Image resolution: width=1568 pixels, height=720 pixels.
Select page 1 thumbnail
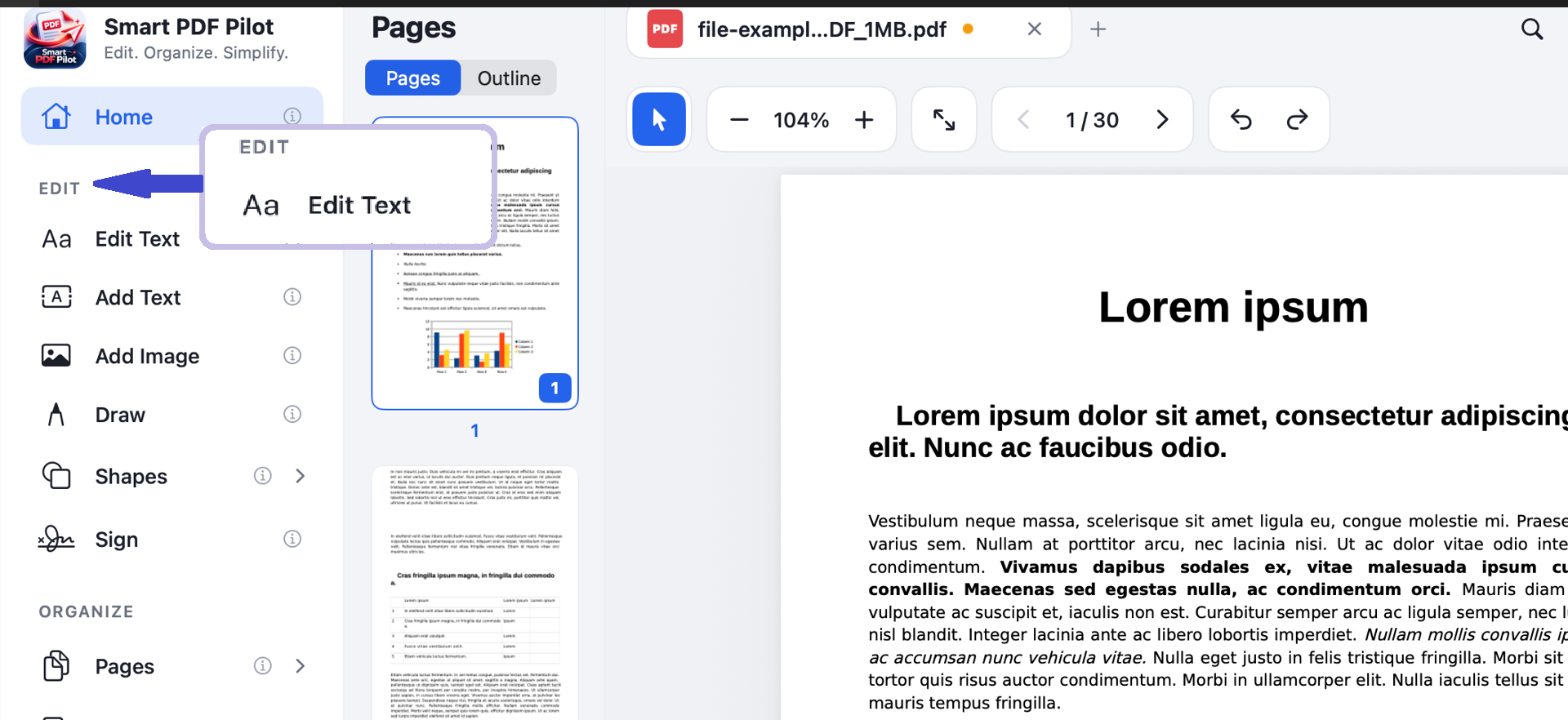coord(475,263)
